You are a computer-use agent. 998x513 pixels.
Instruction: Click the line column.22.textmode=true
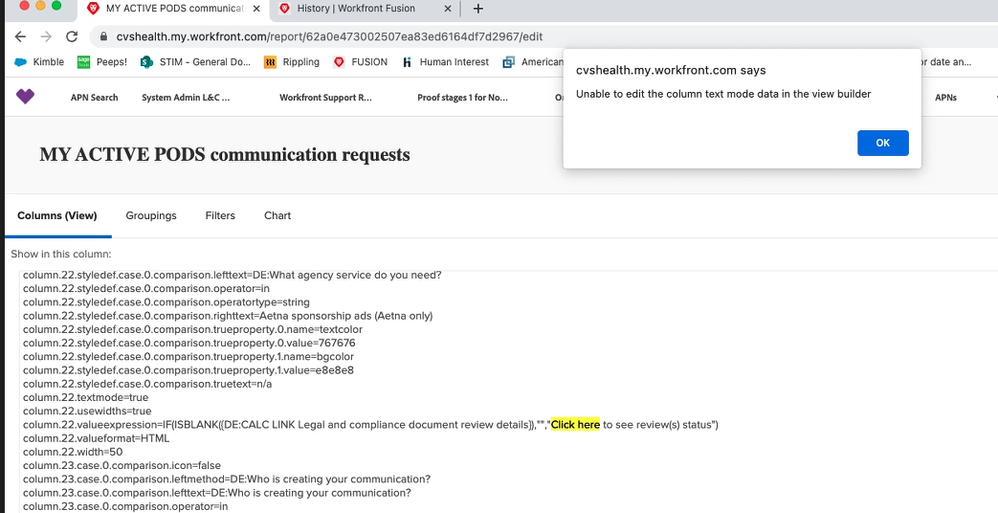[86, 397]
